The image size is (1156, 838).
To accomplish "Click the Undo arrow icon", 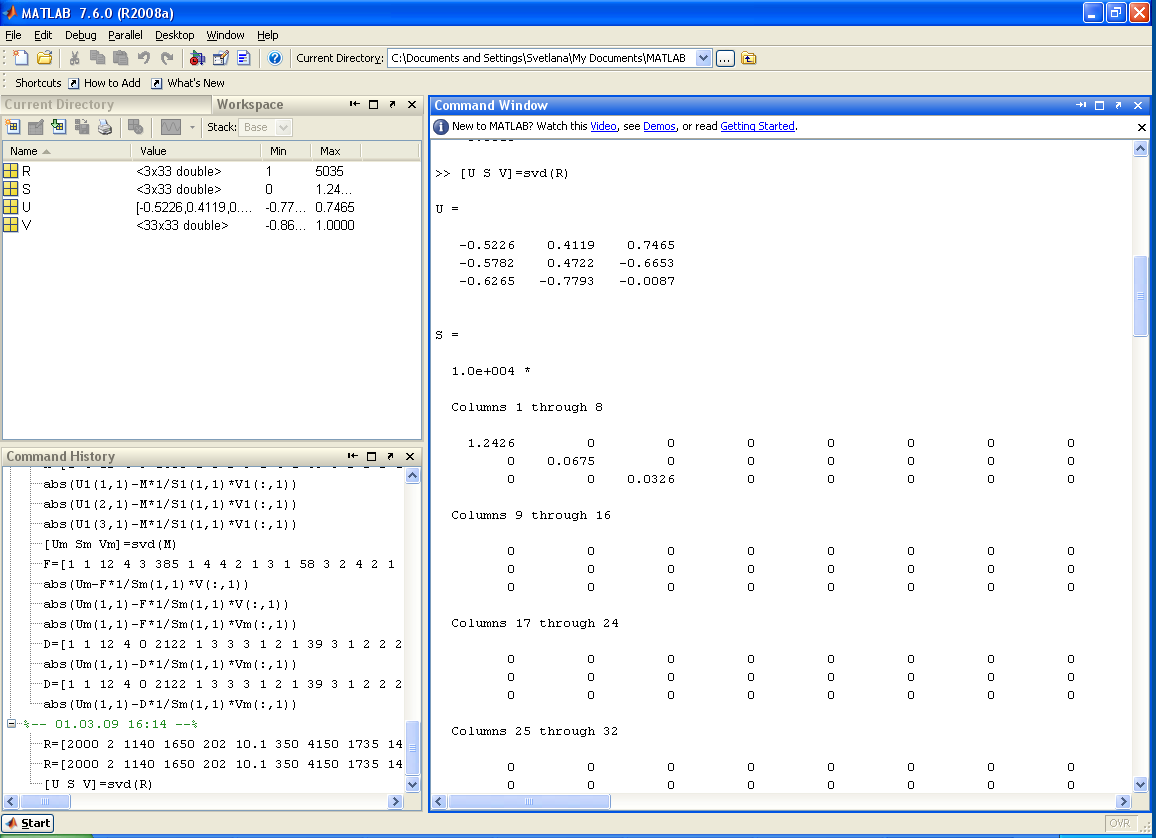I will tap(144, 57).
